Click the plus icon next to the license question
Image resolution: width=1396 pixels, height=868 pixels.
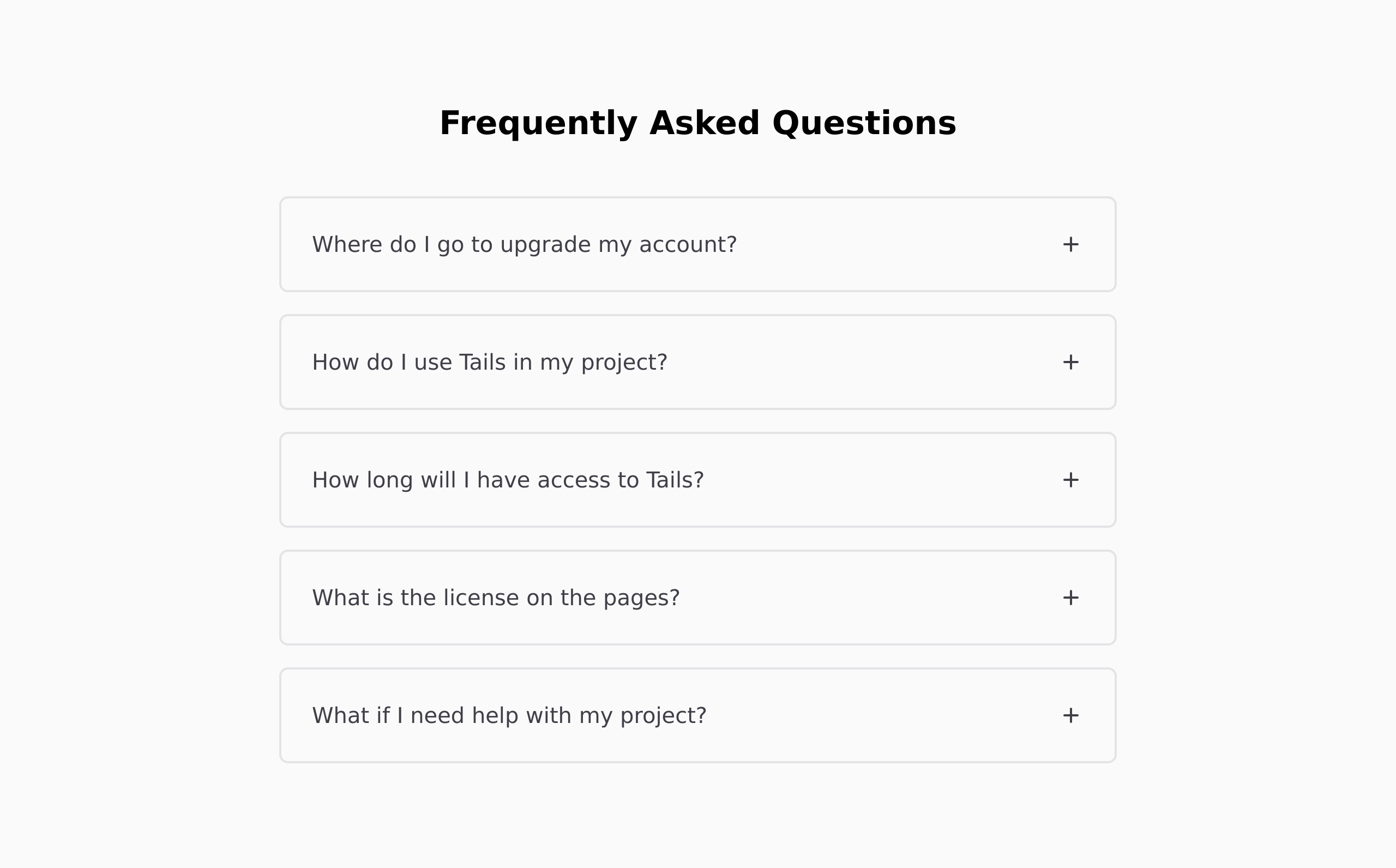1070,598
